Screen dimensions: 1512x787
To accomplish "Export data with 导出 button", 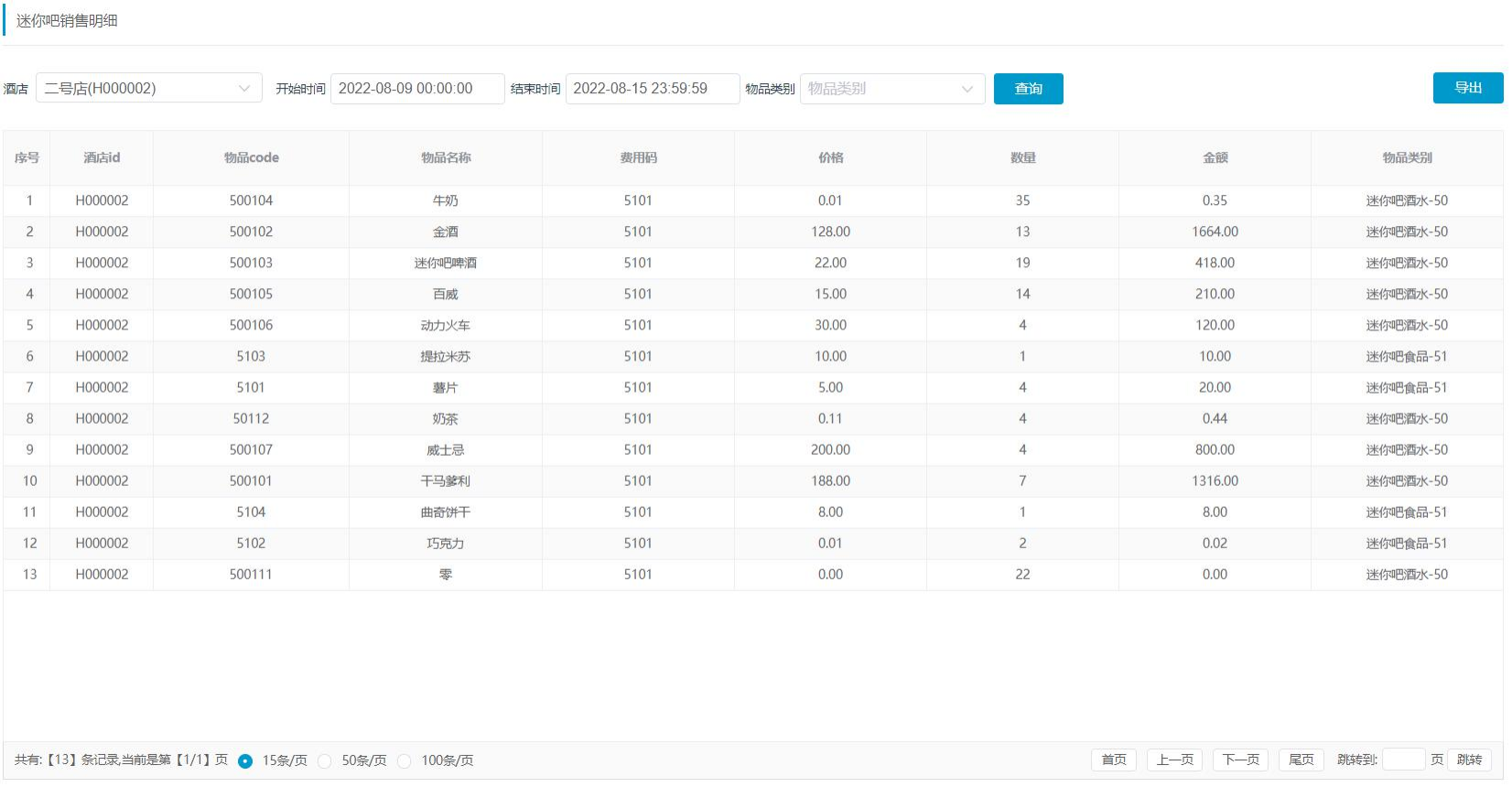I will pos(1467,88).
